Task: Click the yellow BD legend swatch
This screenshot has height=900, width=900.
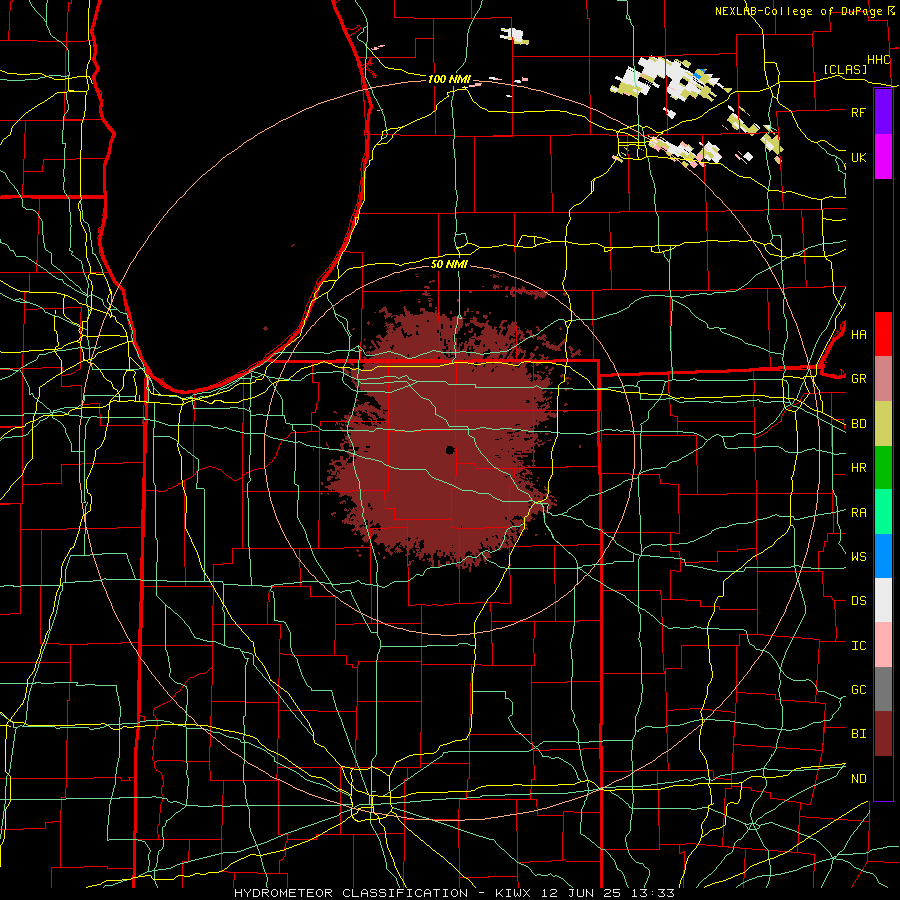Action: click(x=883, y=423)
